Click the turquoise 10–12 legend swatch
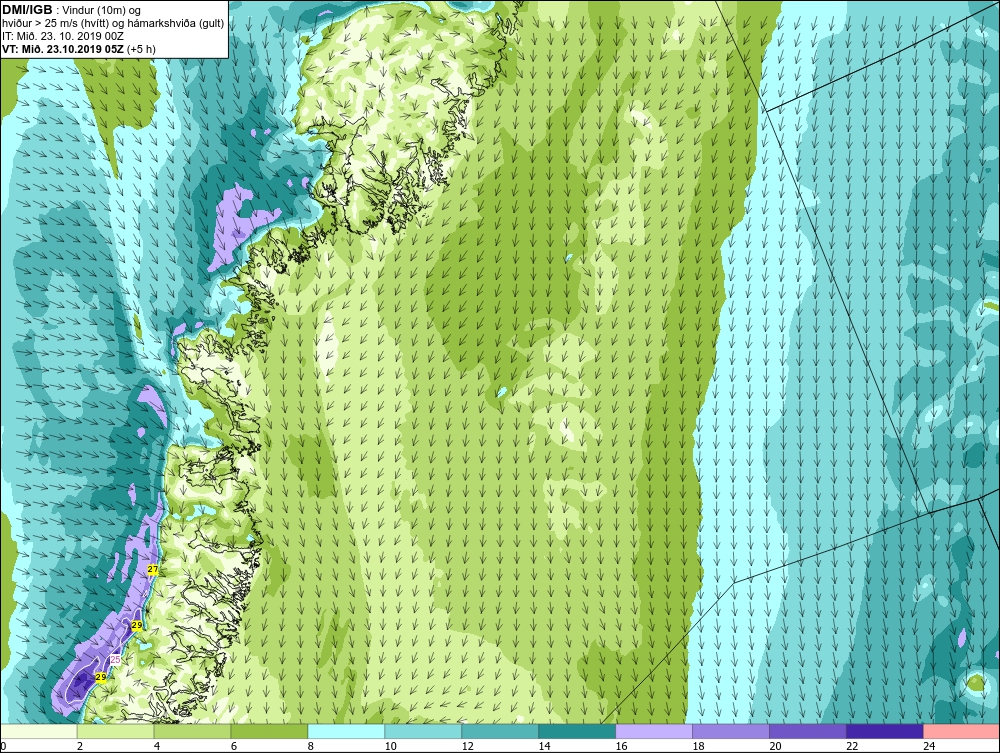 (423, 731)
